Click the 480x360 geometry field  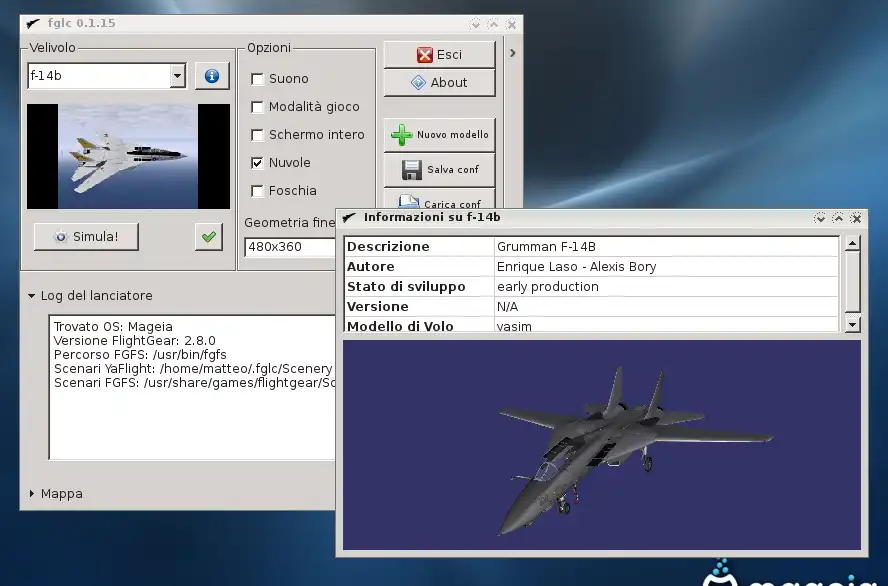[290, 247]
